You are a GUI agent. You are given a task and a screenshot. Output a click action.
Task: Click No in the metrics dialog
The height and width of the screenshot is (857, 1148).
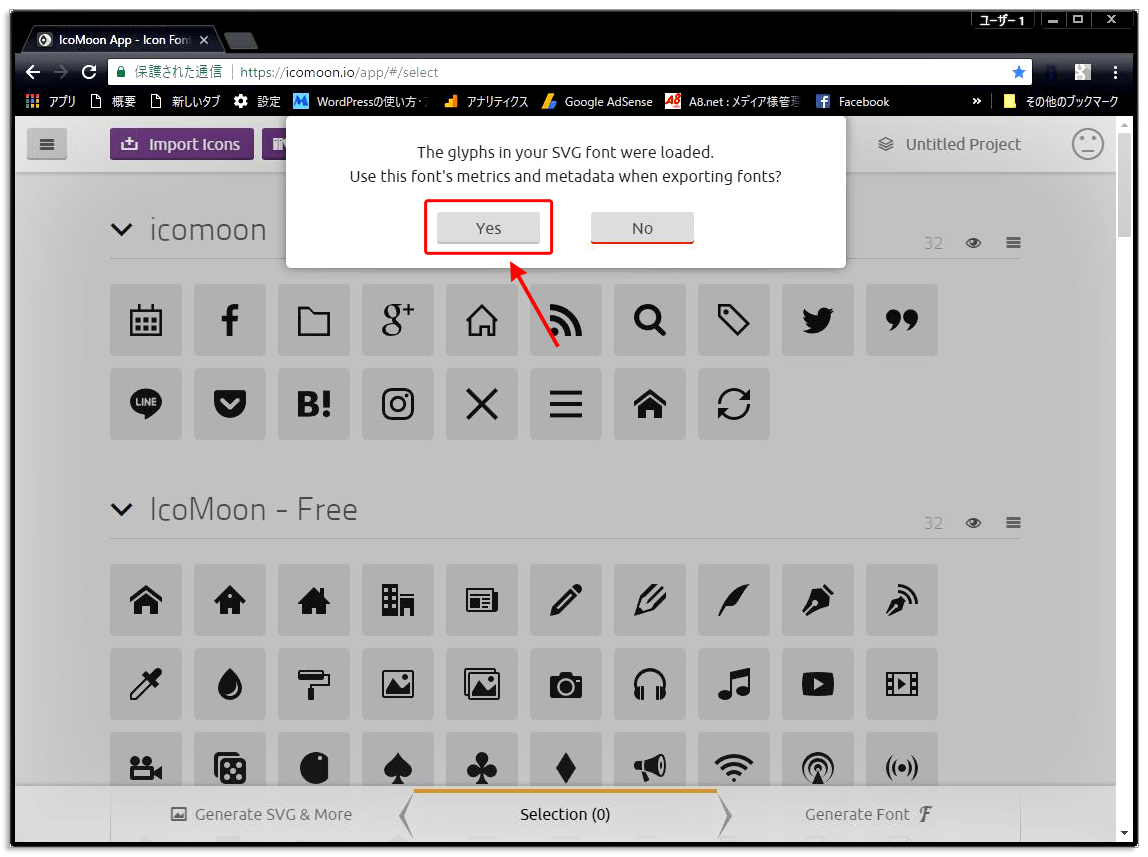[x=642, y=228]
